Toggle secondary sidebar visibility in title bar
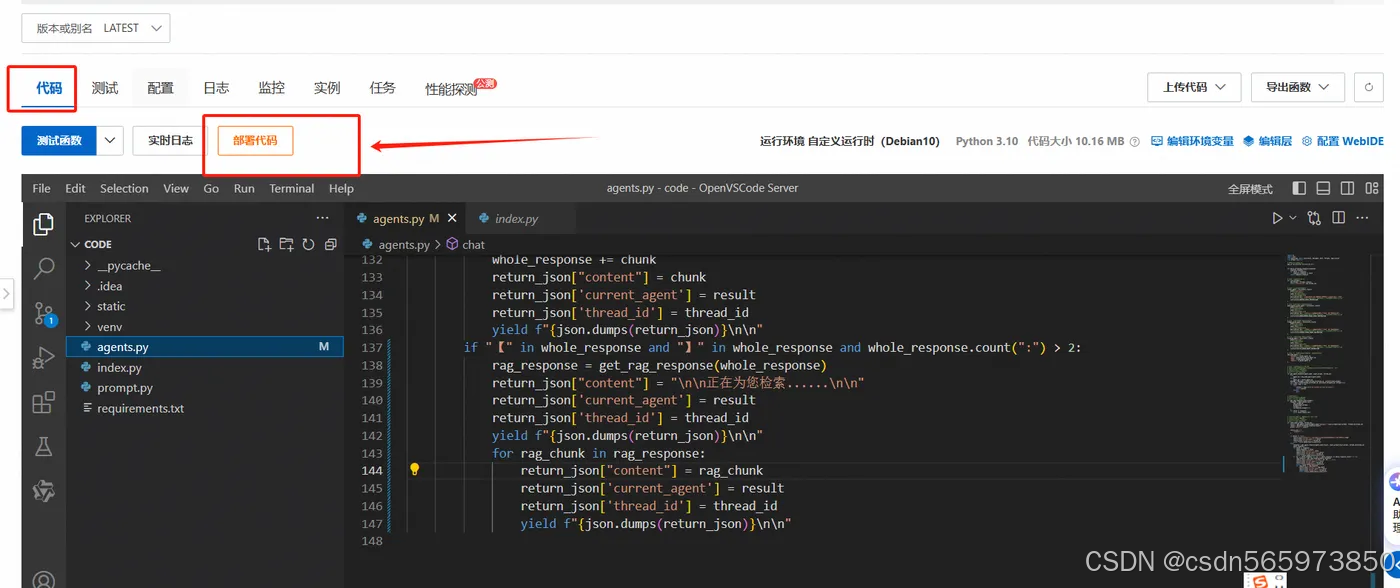Screen dimensions: 1400x588 [x=1347, y=188]
